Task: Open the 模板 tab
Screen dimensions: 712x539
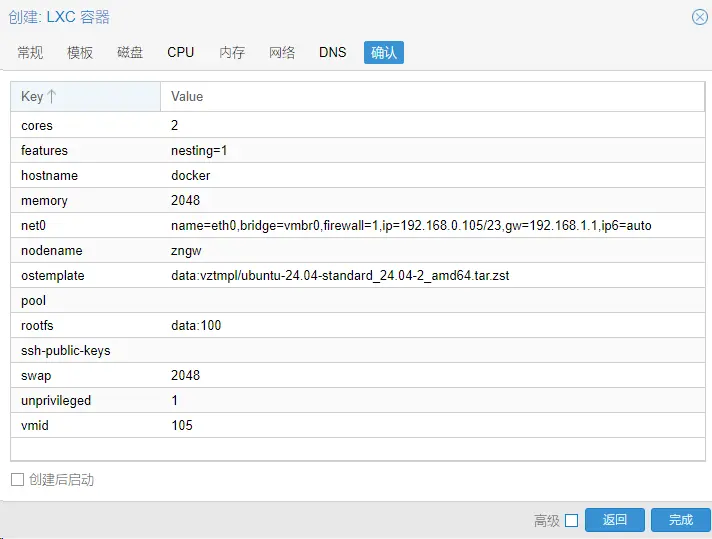Action: coord(80,52)
